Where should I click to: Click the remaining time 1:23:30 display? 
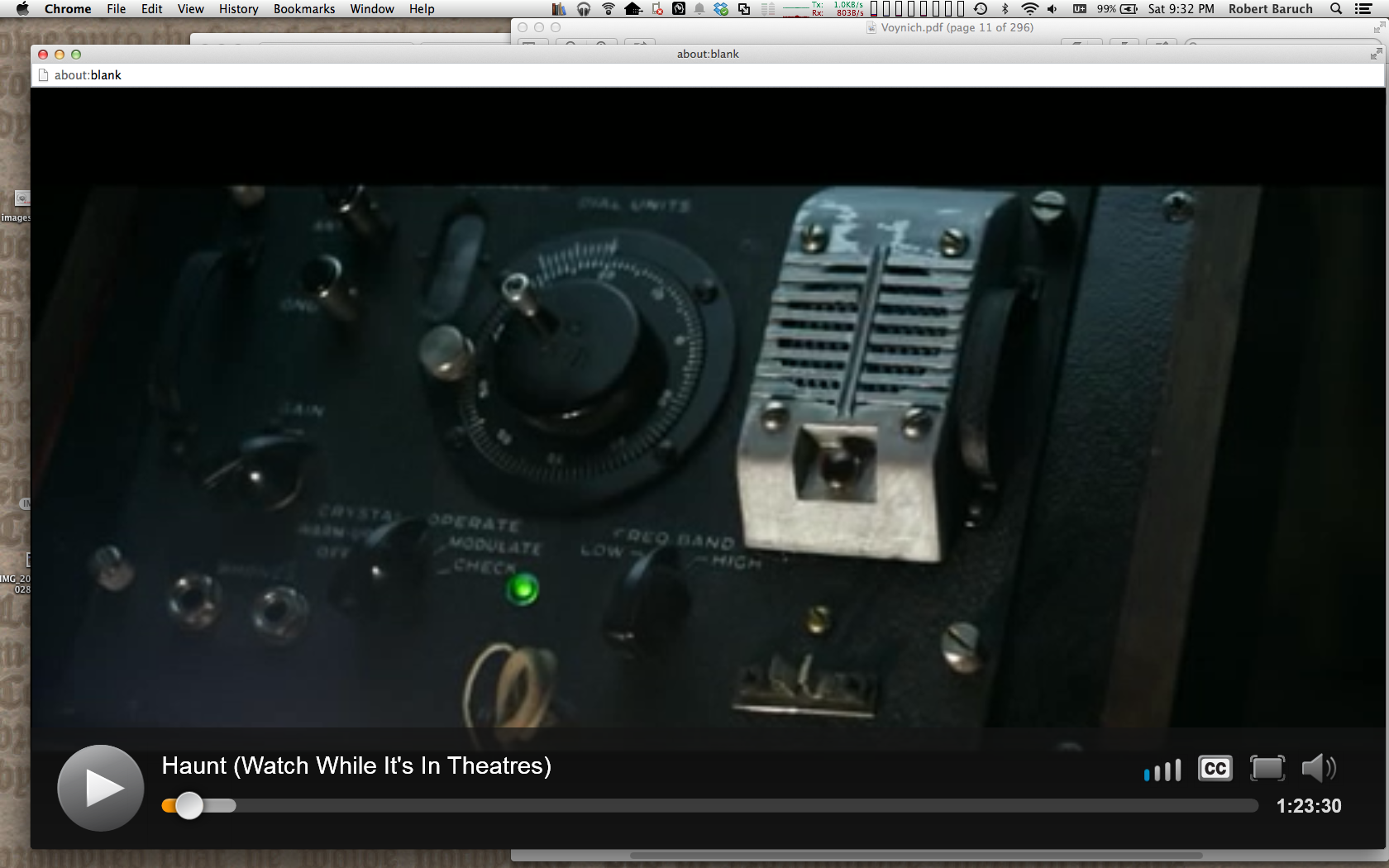[x=1309, y=806]
